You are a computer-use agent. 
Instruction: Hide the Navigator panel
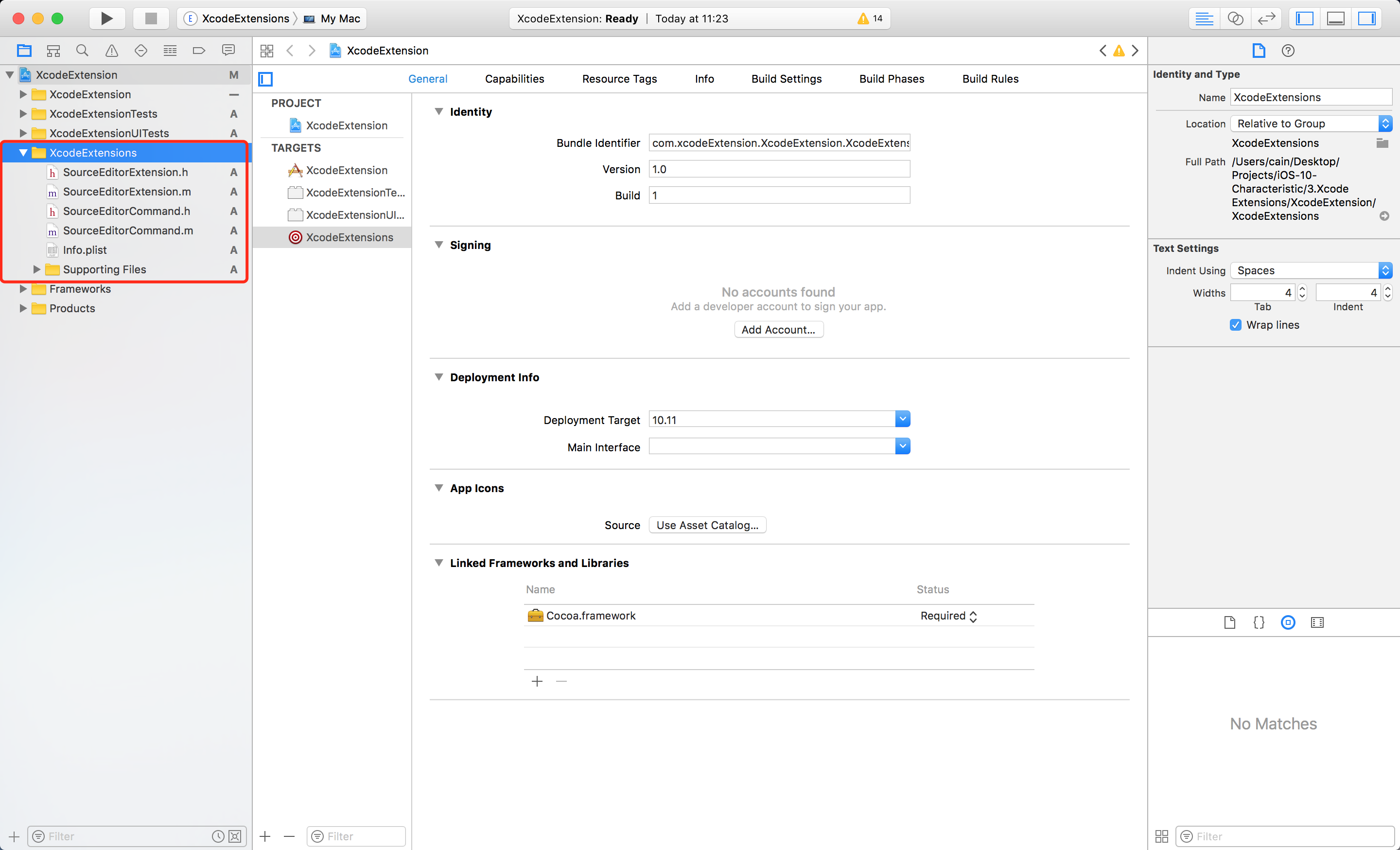pyautogui.click(x=1304, y=18)
